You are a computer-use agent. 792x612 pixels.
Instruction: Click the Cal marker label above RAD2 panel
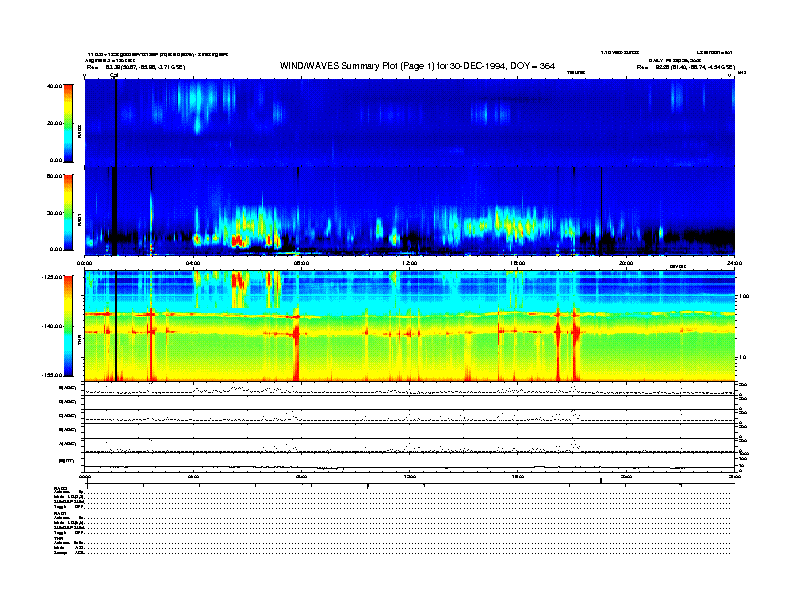pos(114,75)
